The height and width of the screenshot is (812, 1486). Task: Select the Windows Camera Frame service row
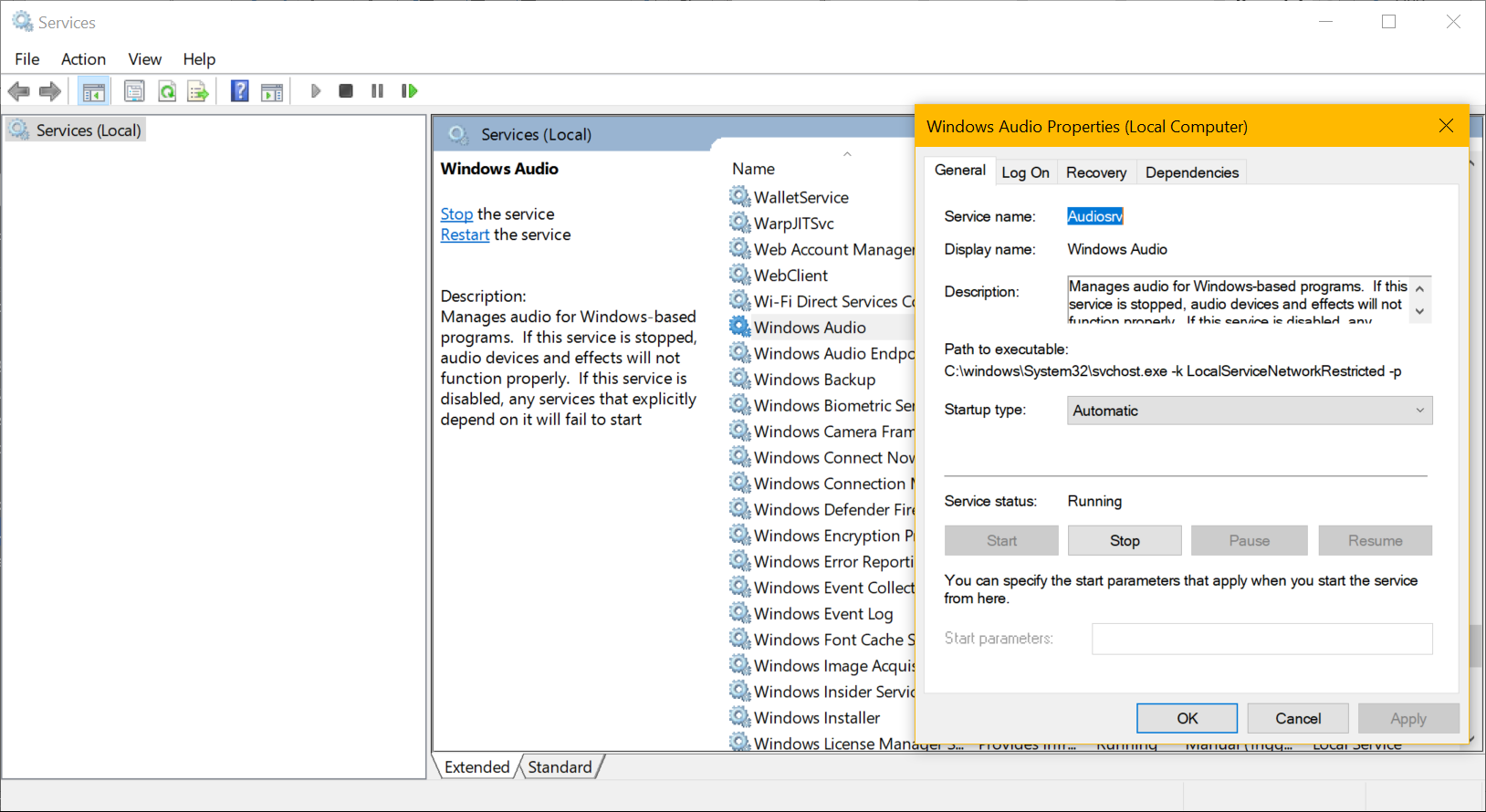point(821,431)
